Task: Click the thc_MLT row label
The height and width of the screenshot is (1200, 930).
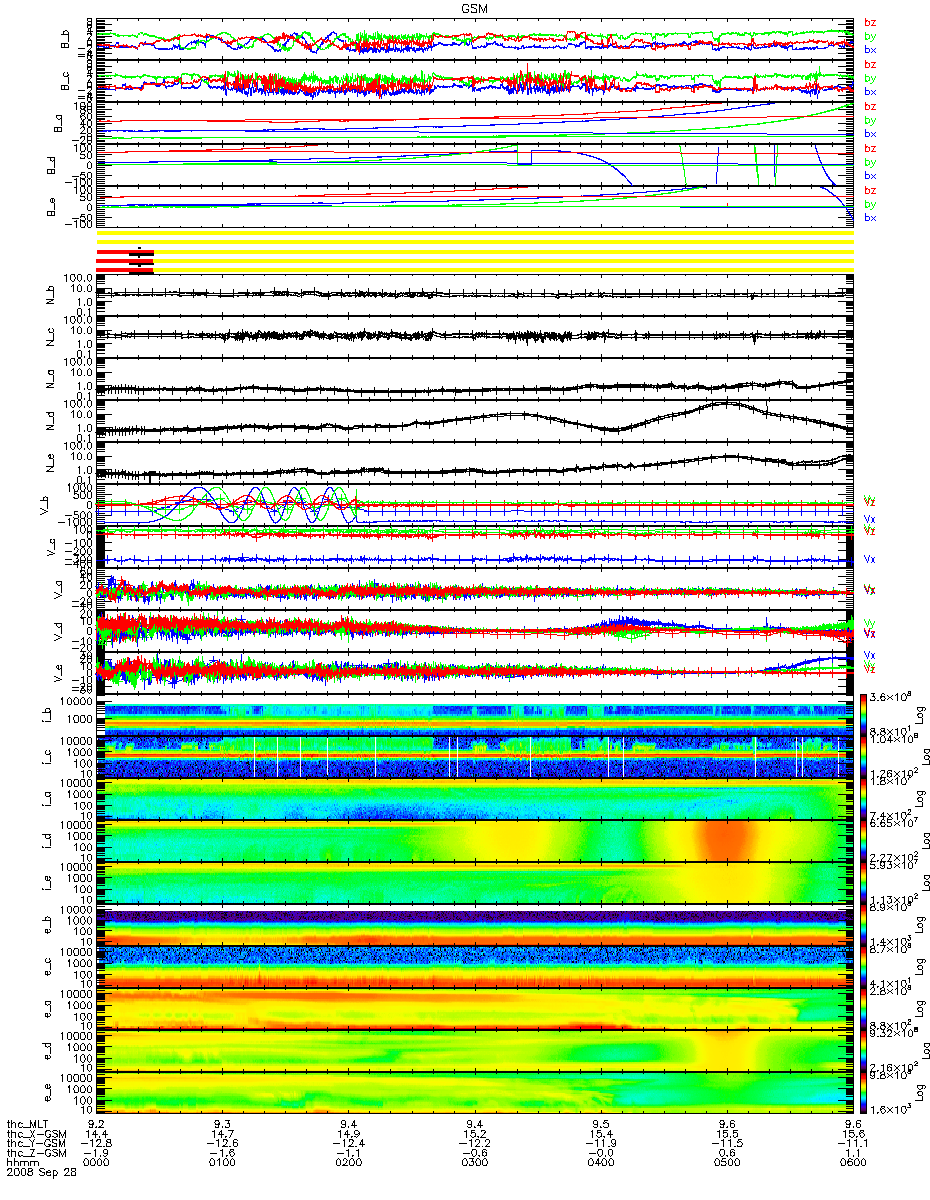Action: coord(27,1124)
